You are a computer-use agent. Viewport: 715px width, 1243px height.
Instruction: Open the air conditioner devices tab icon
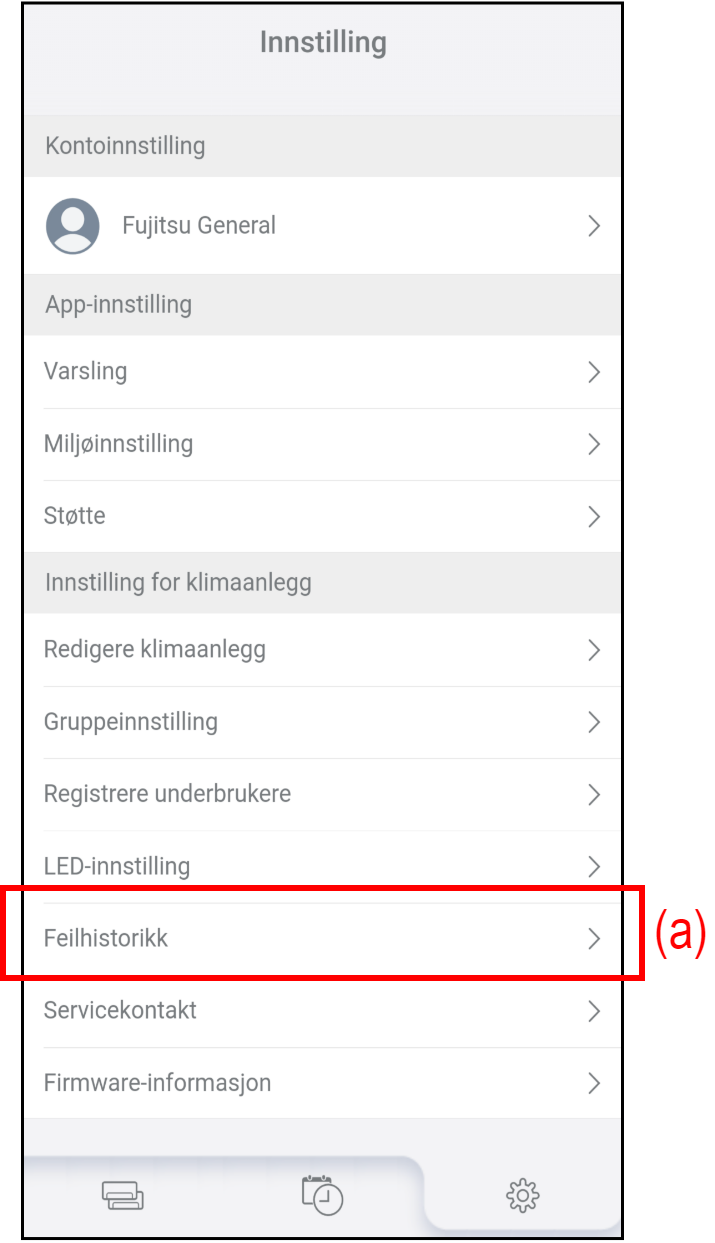(x=123, y=1196)
